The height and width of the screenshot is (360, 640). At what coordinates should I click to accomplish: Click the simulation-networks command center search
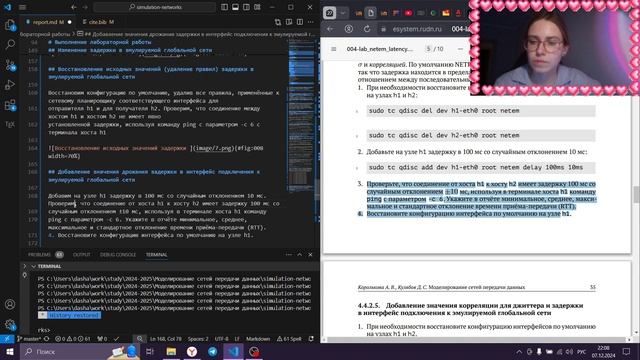pos(155,7)
